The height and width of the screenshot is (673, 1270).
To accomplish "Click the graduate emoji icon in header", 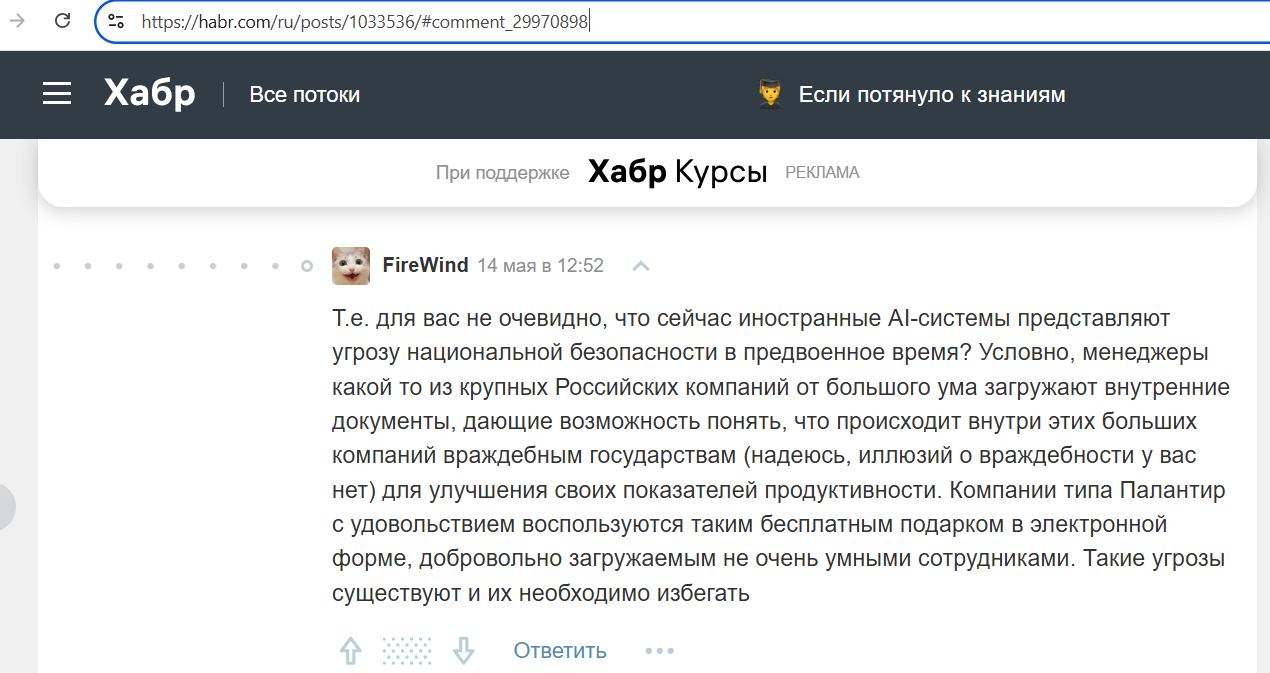I will point(770,95).
